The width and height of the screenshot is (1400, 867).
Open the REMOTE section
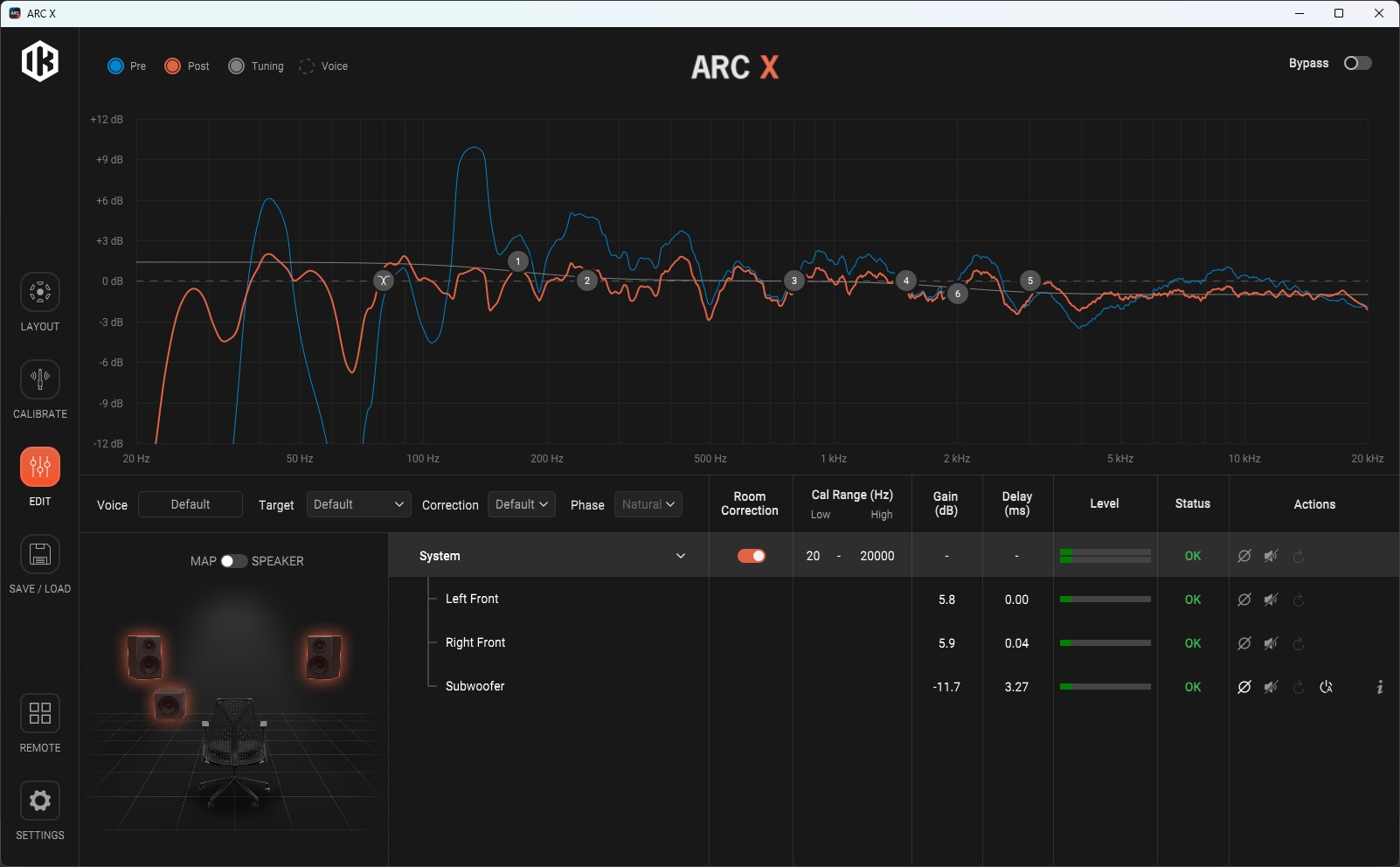click(40, 724)
